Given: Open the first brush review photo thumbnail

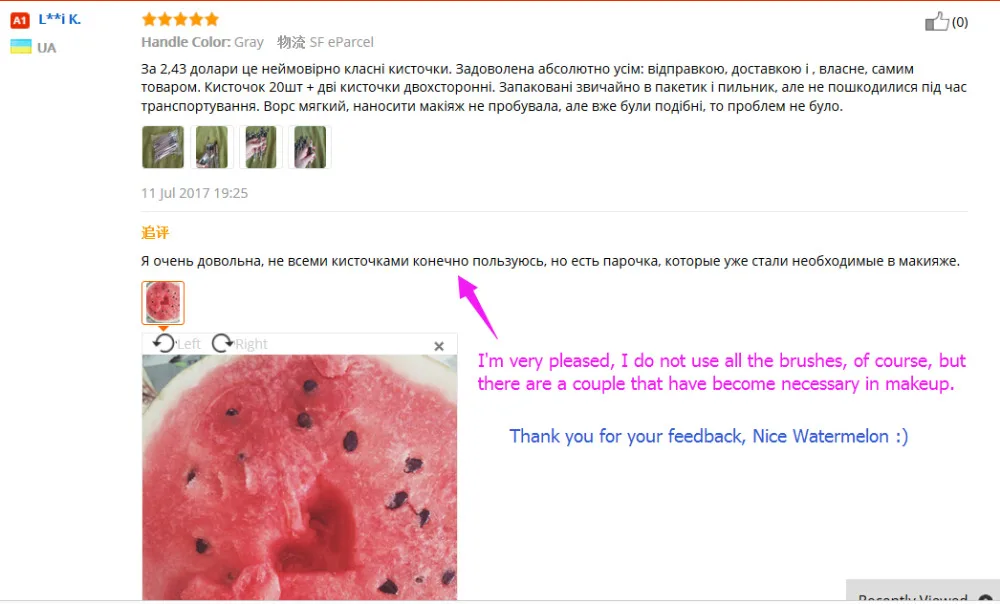Looking at the screenshot, I should 163,147.
